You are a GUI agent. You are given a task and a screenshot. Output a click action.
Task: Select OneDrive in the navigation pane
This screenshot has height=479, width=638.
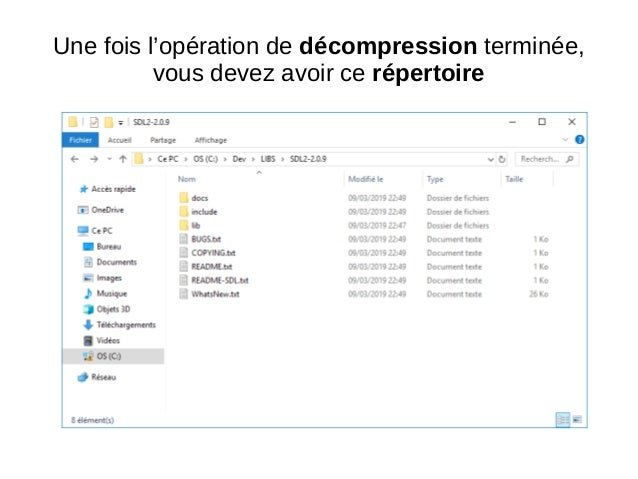coord(107,210)
